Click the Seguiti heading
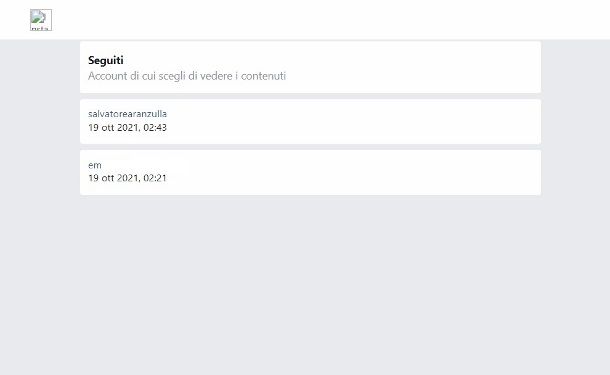The height and width of the screenshot is (375, 610). click(105, 60)
